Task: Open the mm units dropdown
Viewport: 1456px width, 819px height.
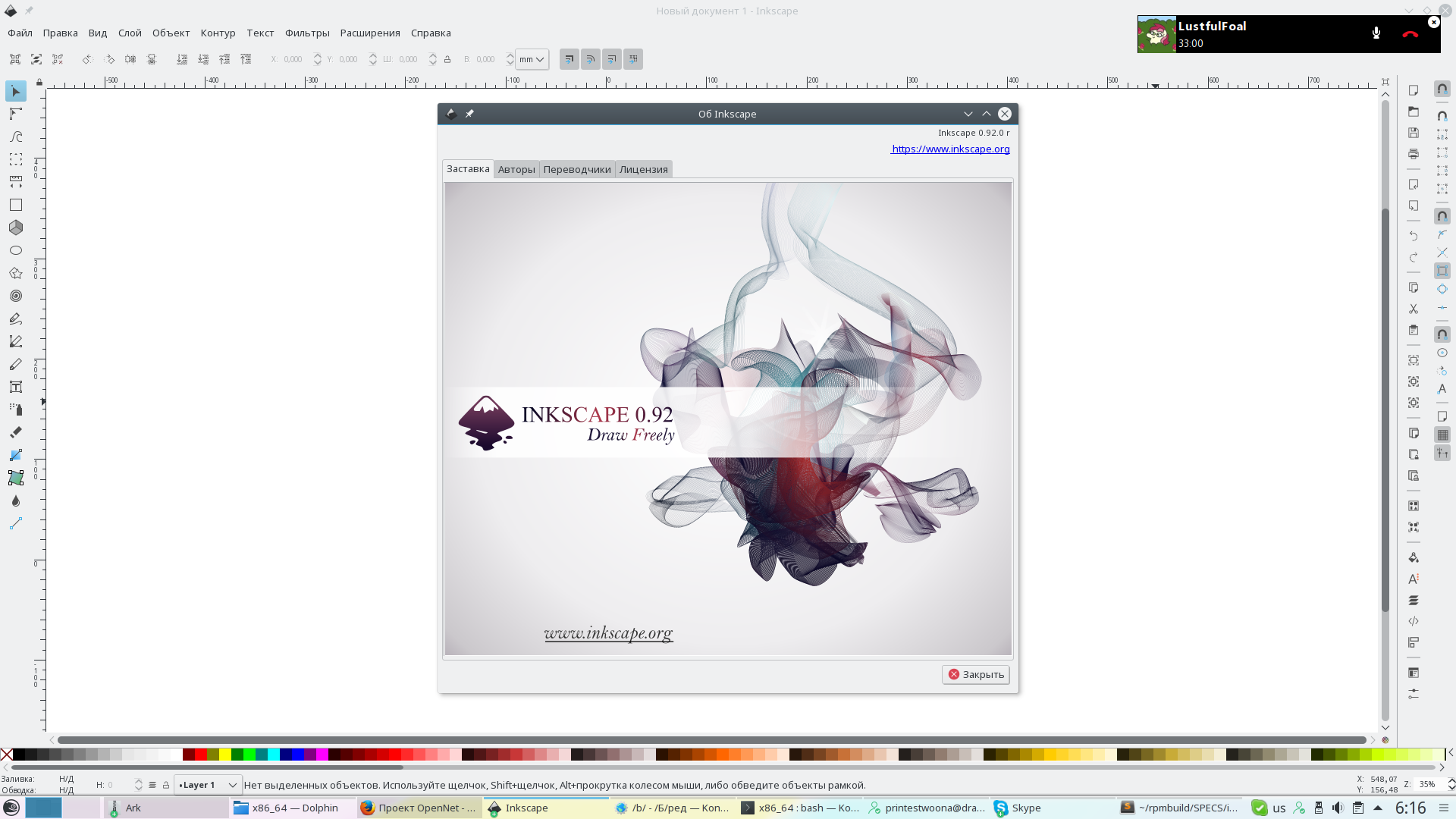Action: 532,59
